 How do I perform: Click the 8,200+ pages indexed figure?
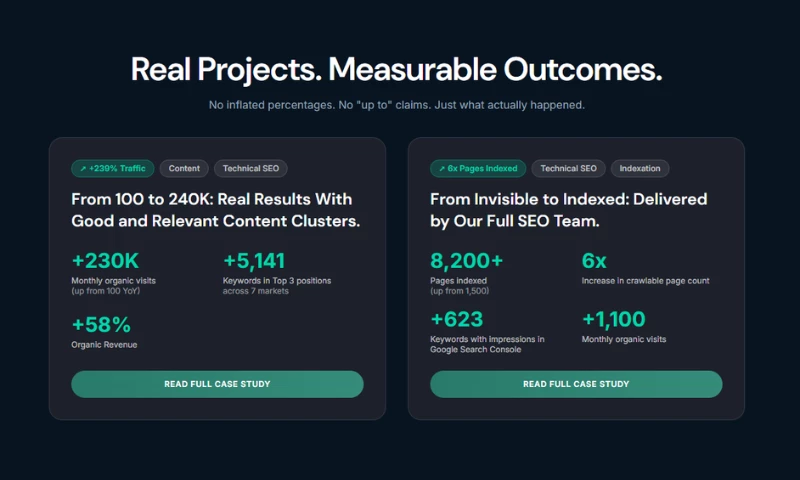pos(467,261)
